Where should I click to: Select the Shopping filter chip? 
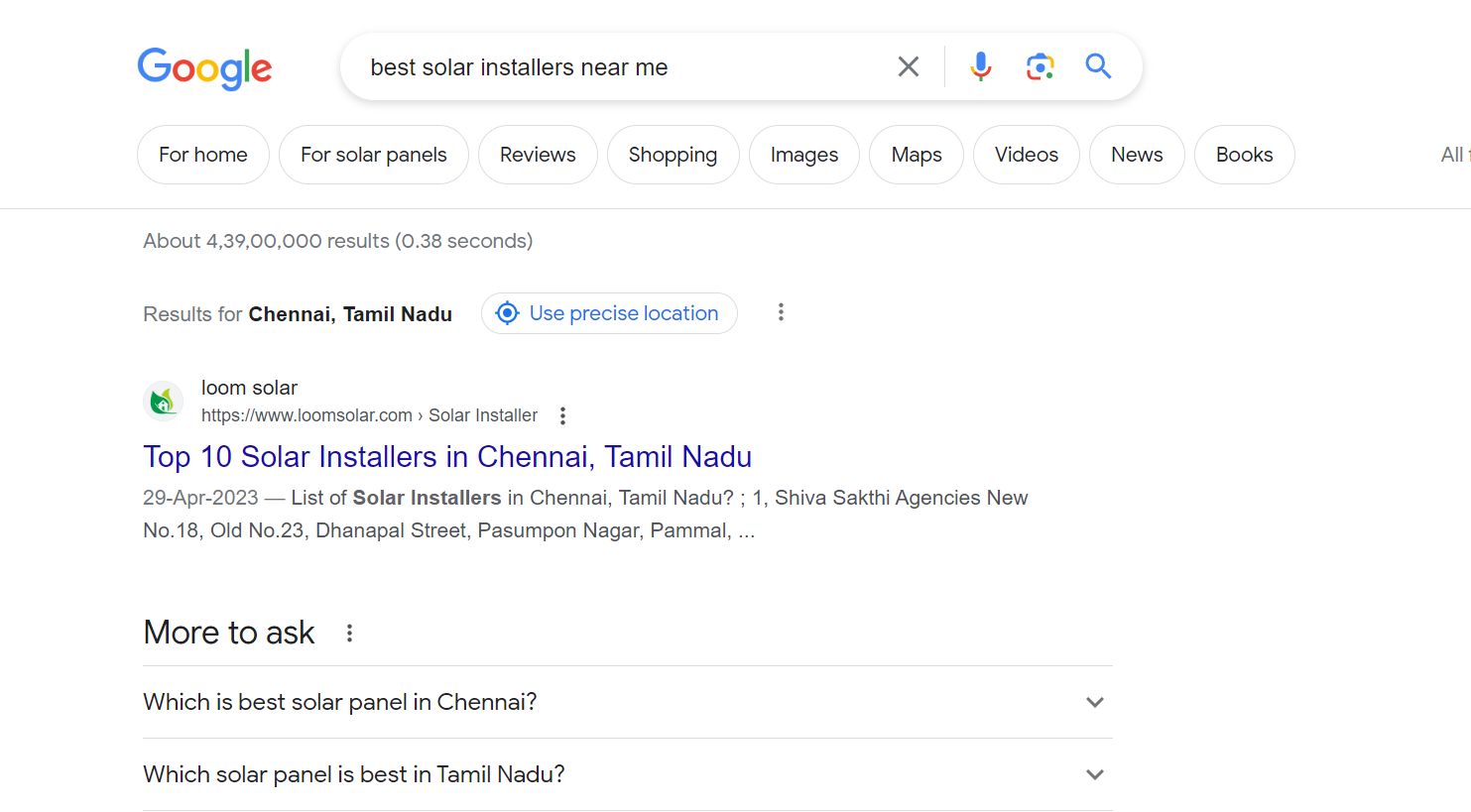click(x=673, y=155)
